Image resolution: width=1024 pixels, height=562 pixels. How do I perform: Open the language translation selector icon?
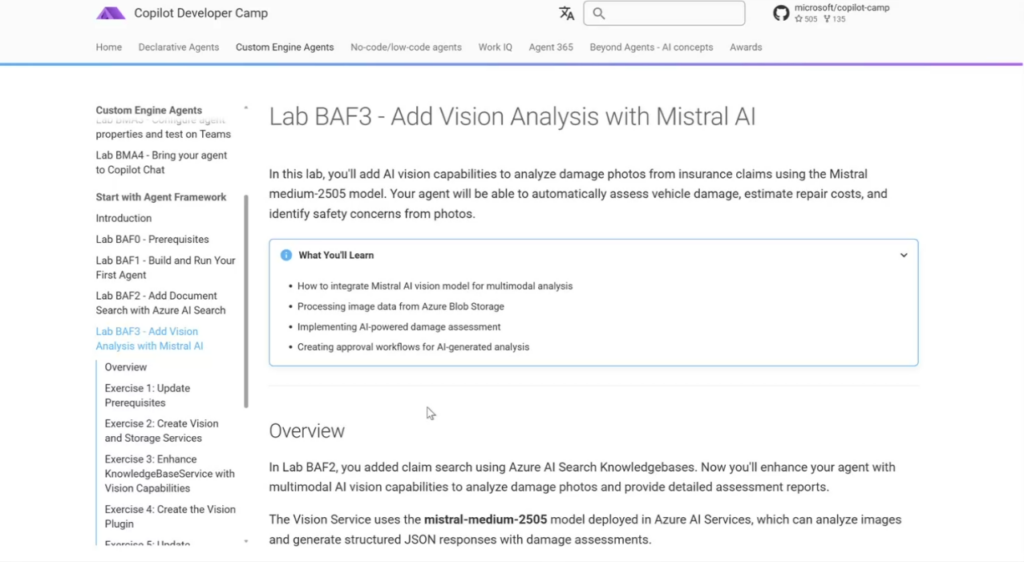[567, 13]
